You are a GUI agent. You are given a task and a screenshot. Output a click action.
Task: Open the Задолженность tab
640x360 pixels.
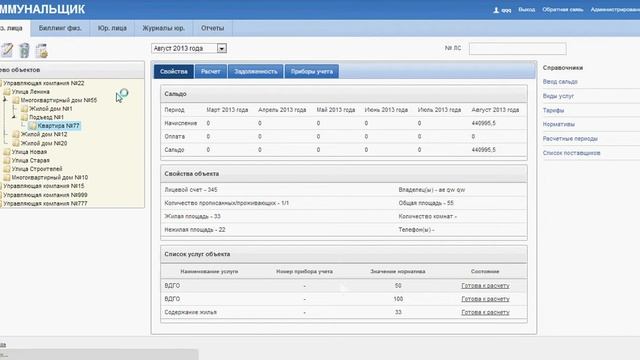click(x=256, y=71)
